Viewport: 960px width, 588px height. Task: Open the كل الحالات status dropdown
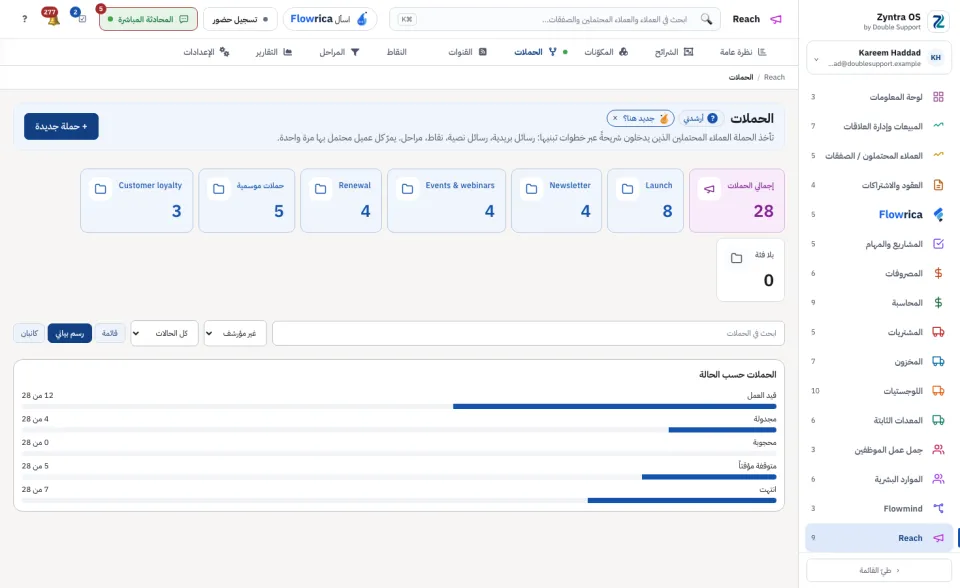point(164,333)
